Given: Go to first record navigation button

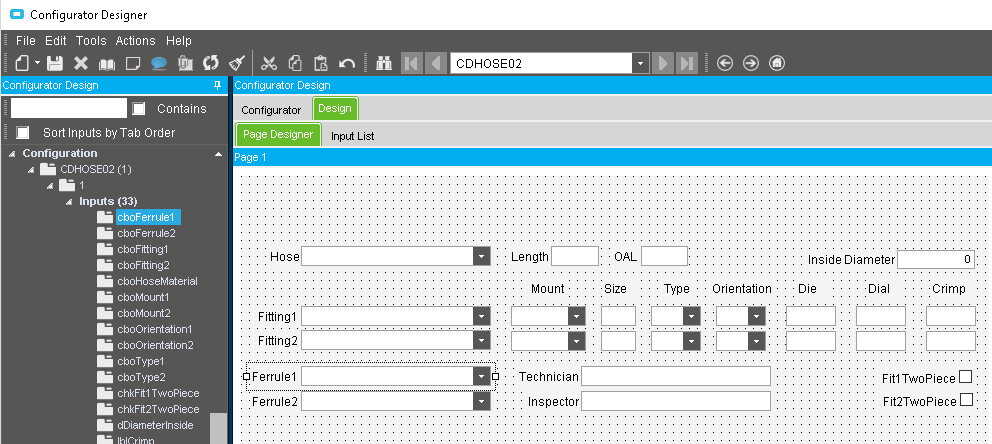Looking at the screenshot, I should [x=412, y=63].
